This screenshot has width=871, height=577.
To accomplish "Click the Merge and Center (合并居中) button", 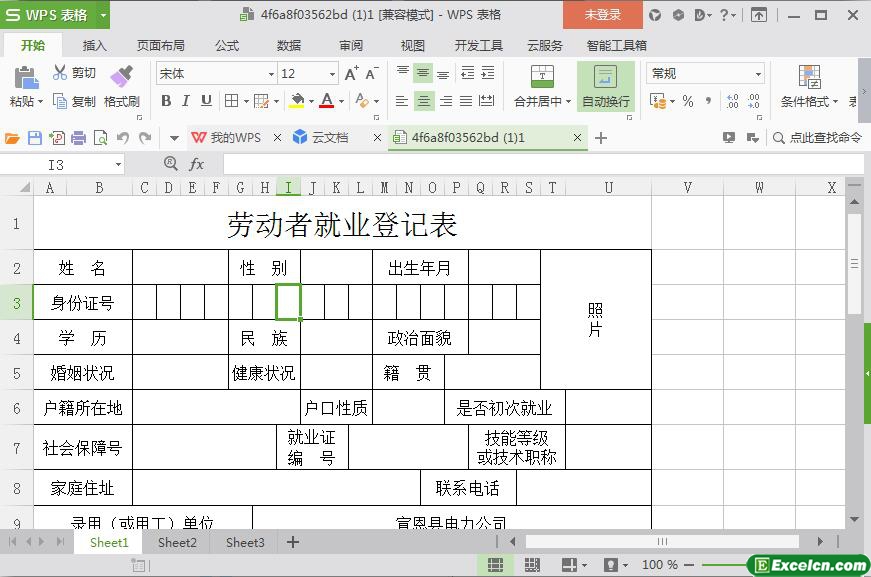I will pos(541,87).
